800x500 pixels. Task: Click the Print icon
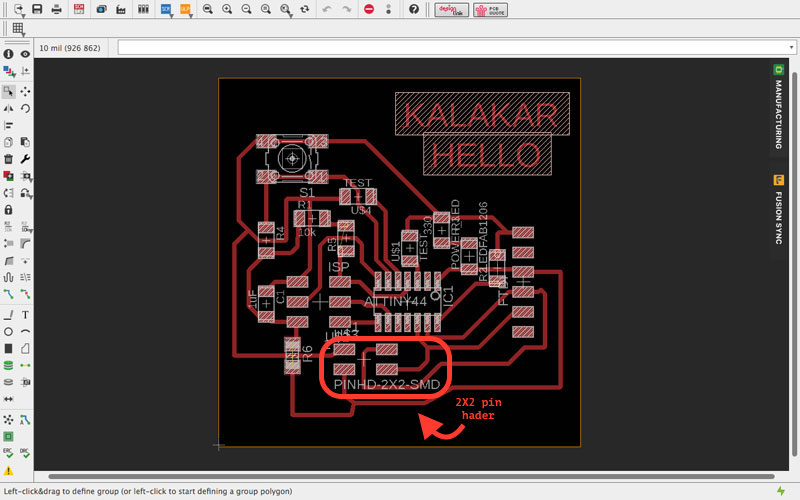55,9
